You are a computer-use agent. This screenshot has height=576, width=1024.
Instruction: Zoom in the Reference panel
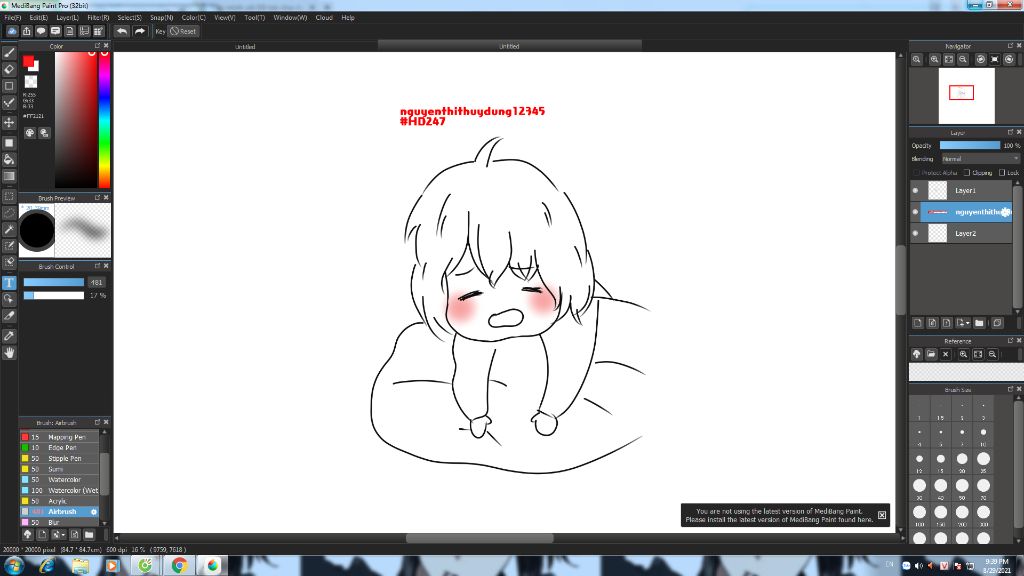tap(963, 354)
